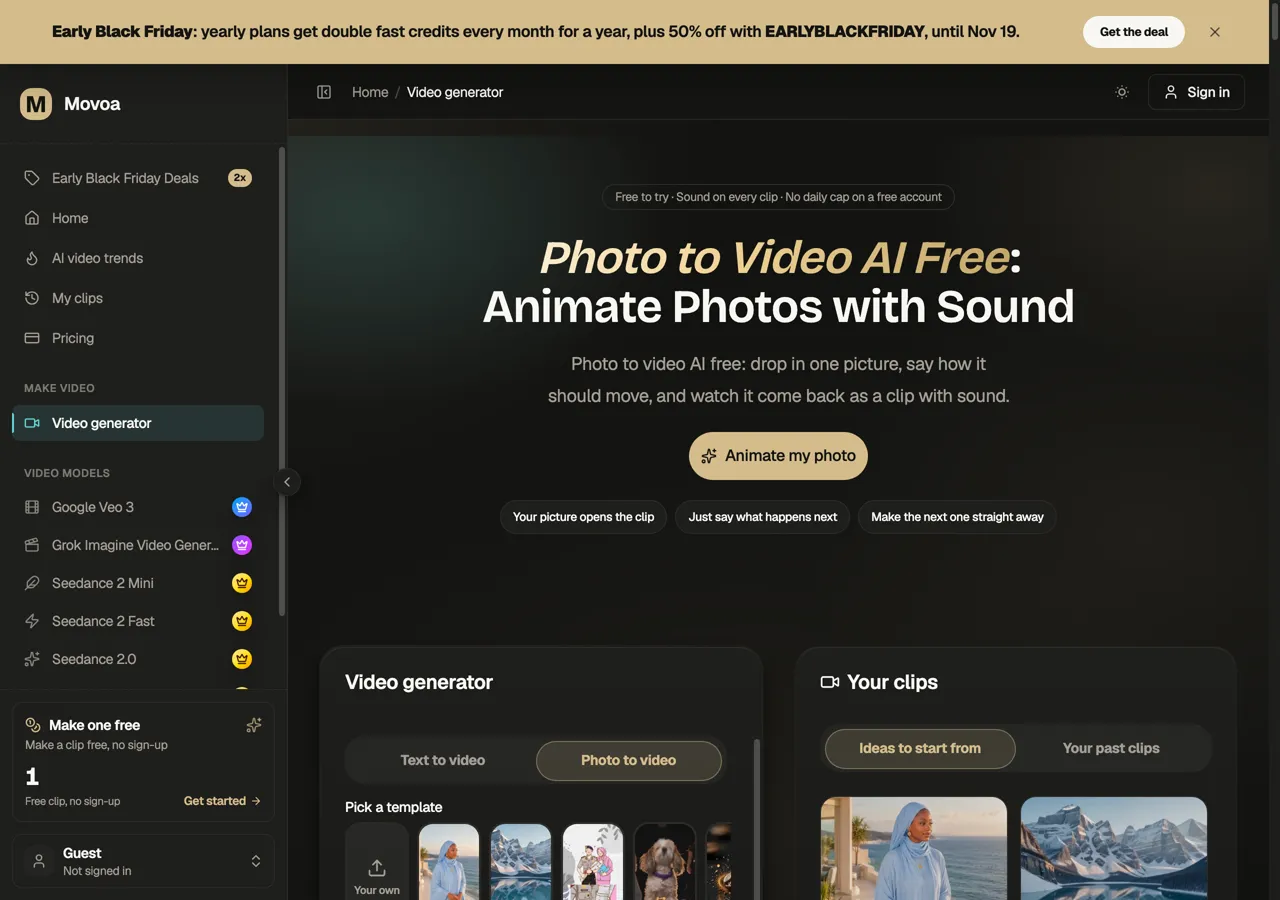
Task: Select Video generator in the sidebar
Action: (x=138, y=423)
